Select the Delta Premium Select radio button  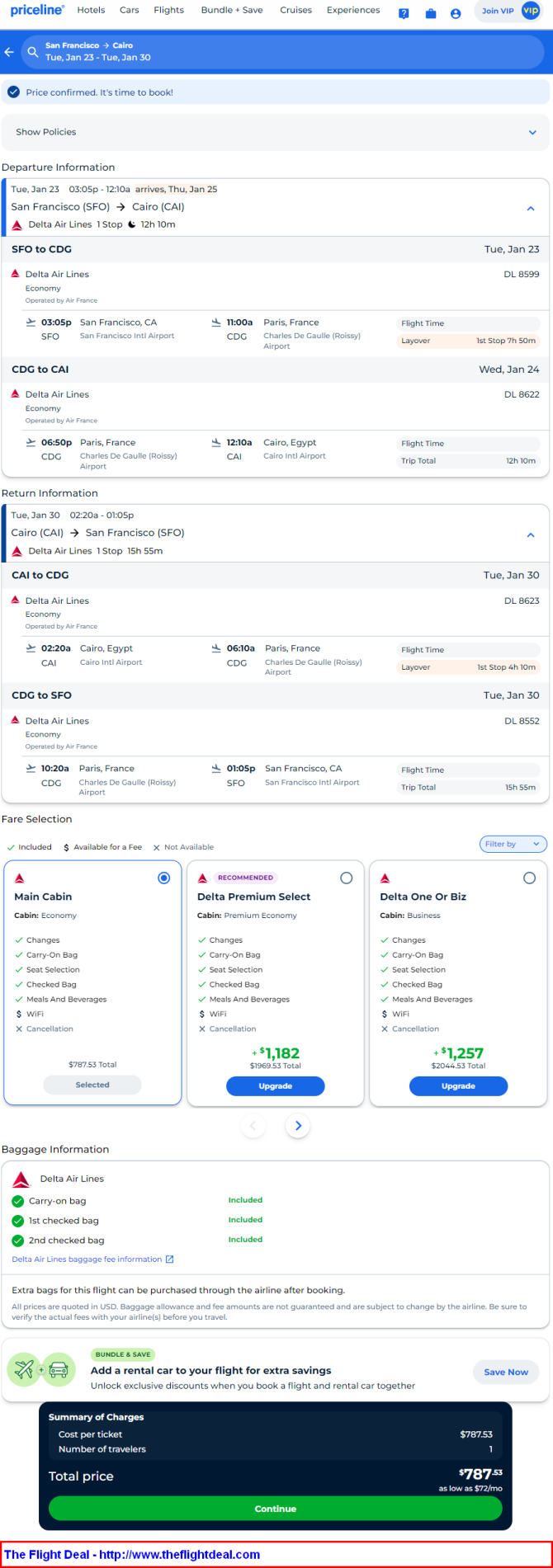[347, 878]
